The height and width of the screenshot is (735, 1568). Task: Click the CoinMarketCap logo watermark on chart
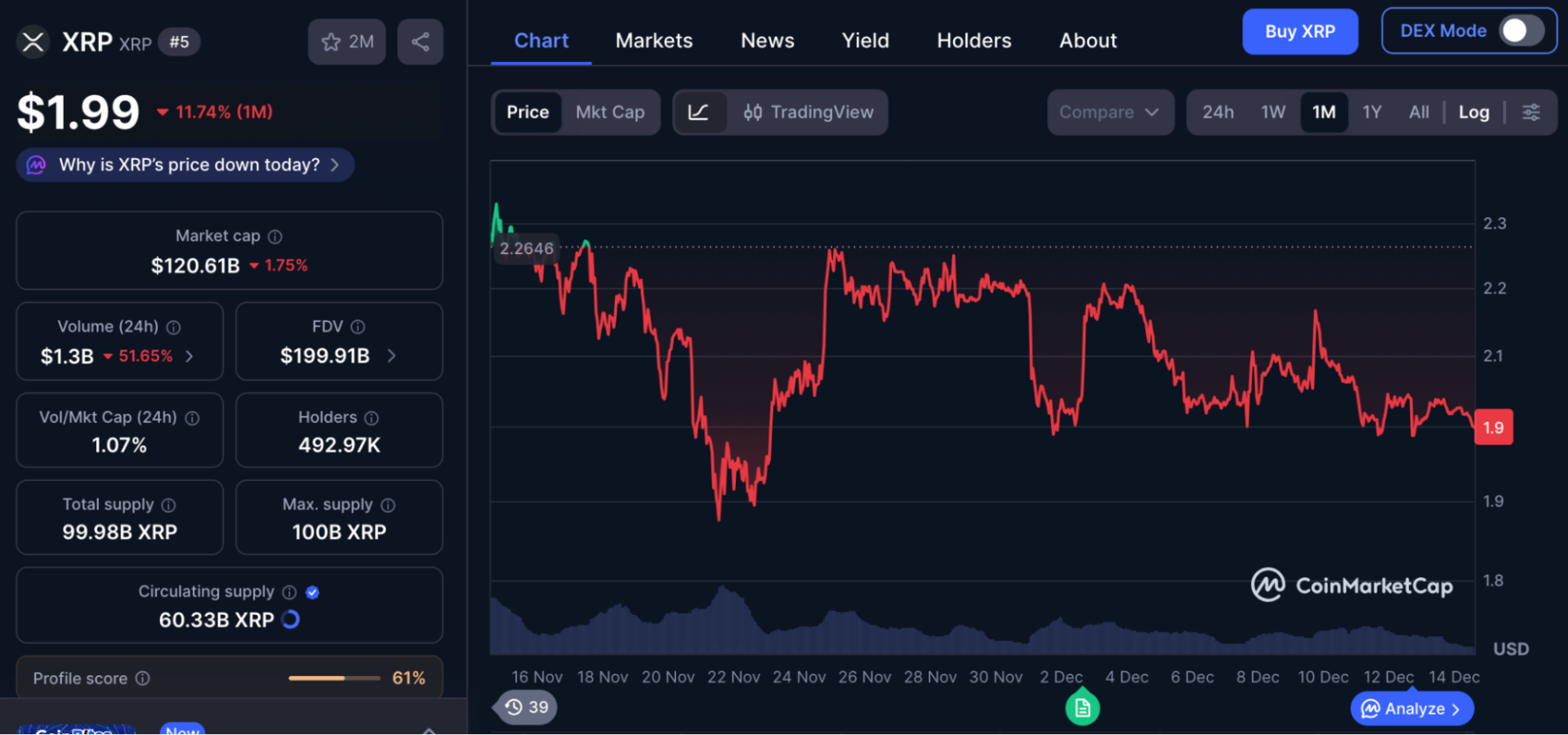(1352, 585)
